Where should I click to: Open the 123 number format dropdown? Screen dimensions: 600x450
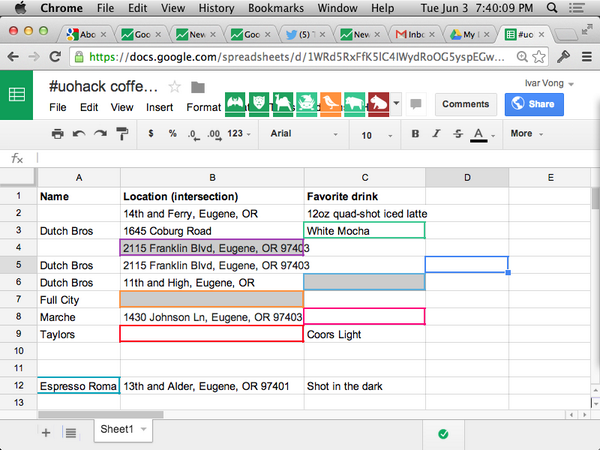tap(239, 134)
